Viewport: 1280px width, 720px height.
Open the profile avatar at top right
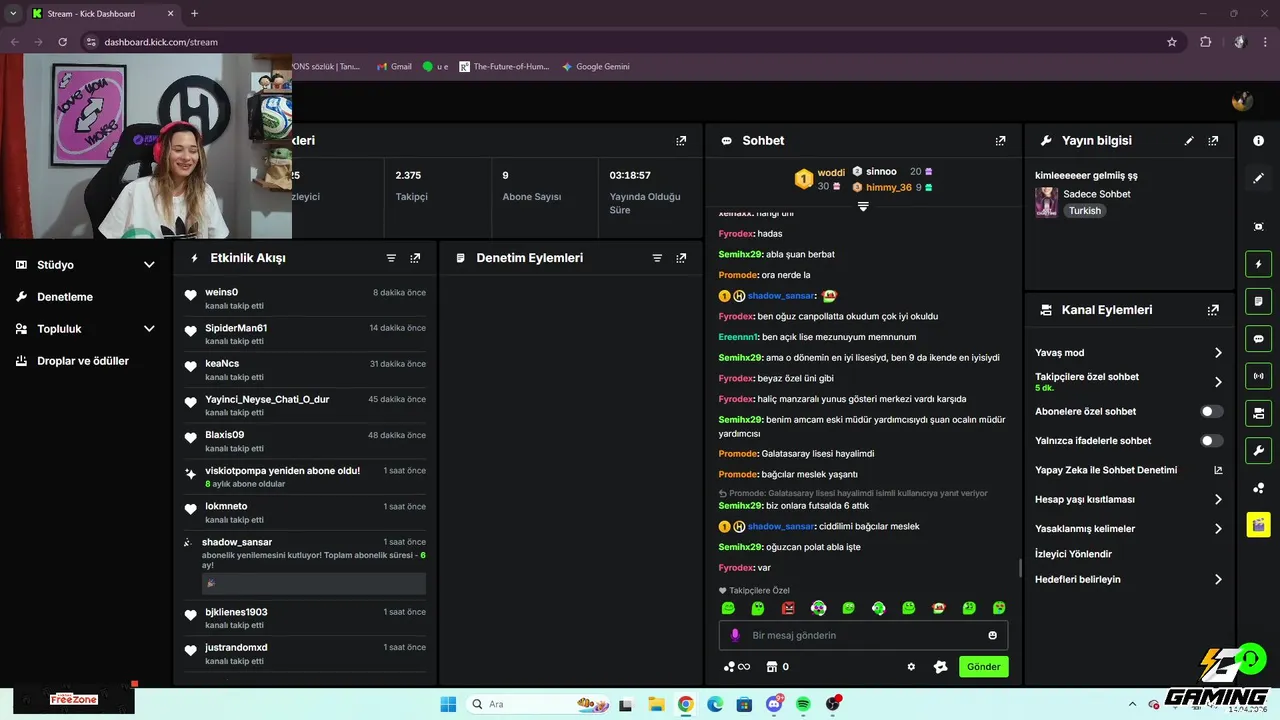point(1242,100)
